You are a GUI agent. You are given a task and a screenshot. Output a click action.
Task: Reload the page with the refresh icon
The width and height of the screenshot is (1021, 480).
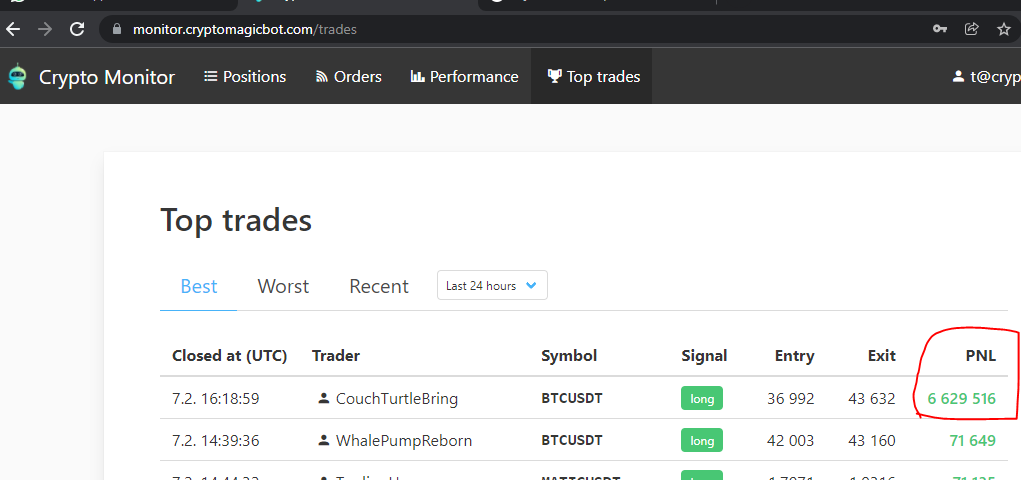point(77,29)
